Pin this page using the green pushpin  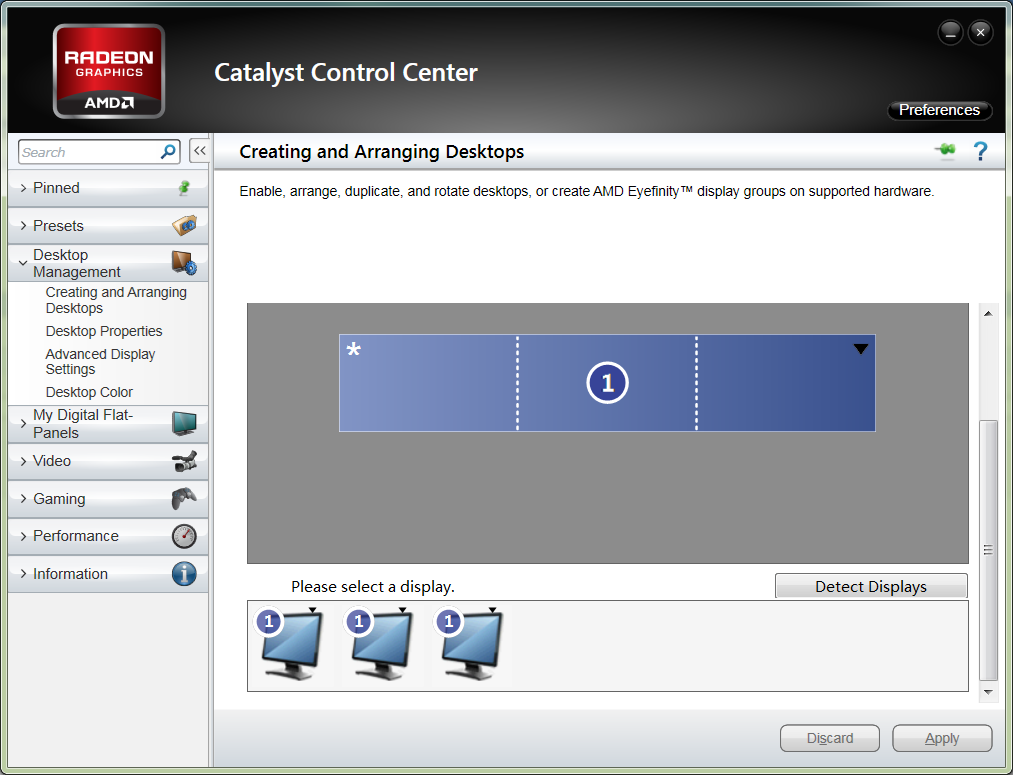(945, 151)
